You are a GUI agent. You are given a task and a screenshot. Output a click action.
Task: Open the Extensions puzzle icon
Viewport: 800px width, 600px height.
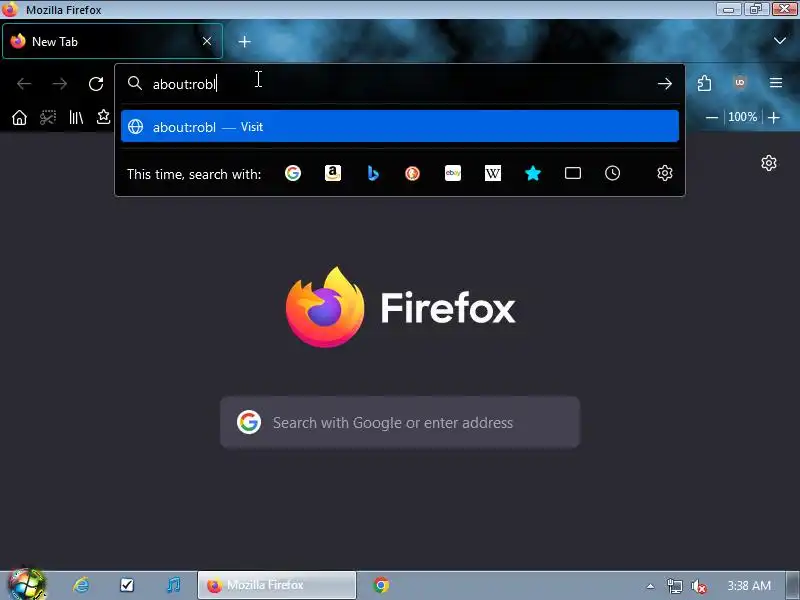pos(704,83)
